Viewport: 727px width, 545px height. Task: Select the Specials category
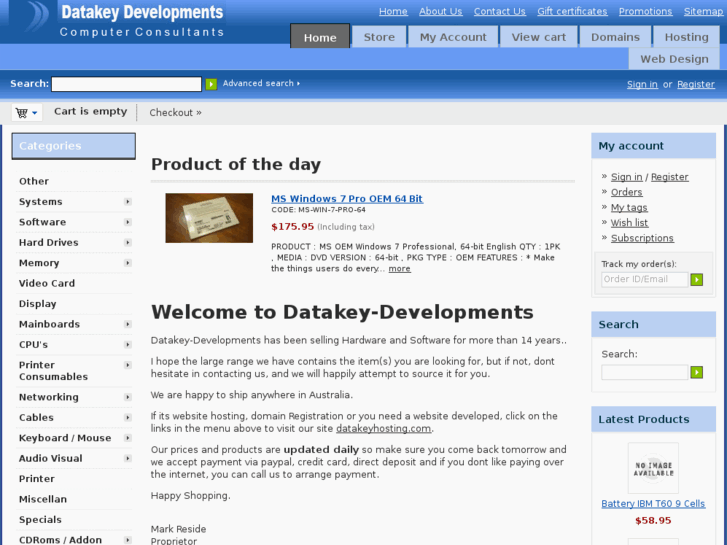tap(40, 519)
